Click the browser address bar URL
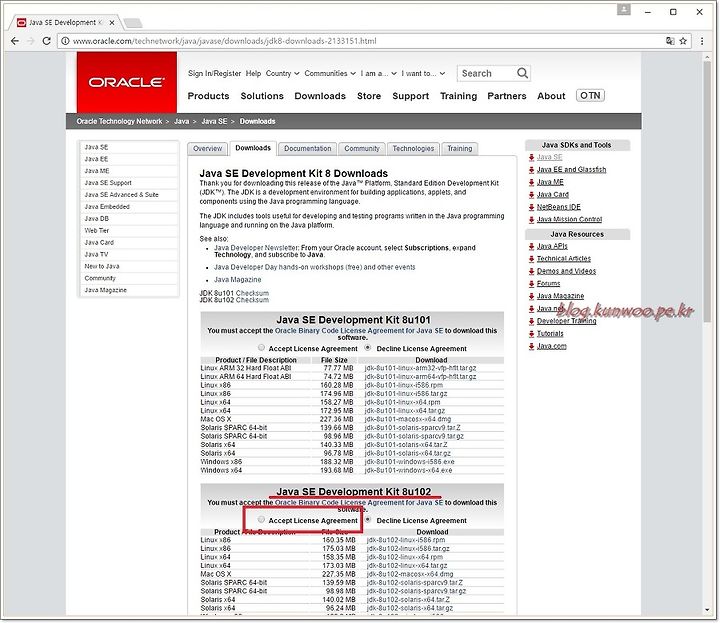 tap(224, 41)
